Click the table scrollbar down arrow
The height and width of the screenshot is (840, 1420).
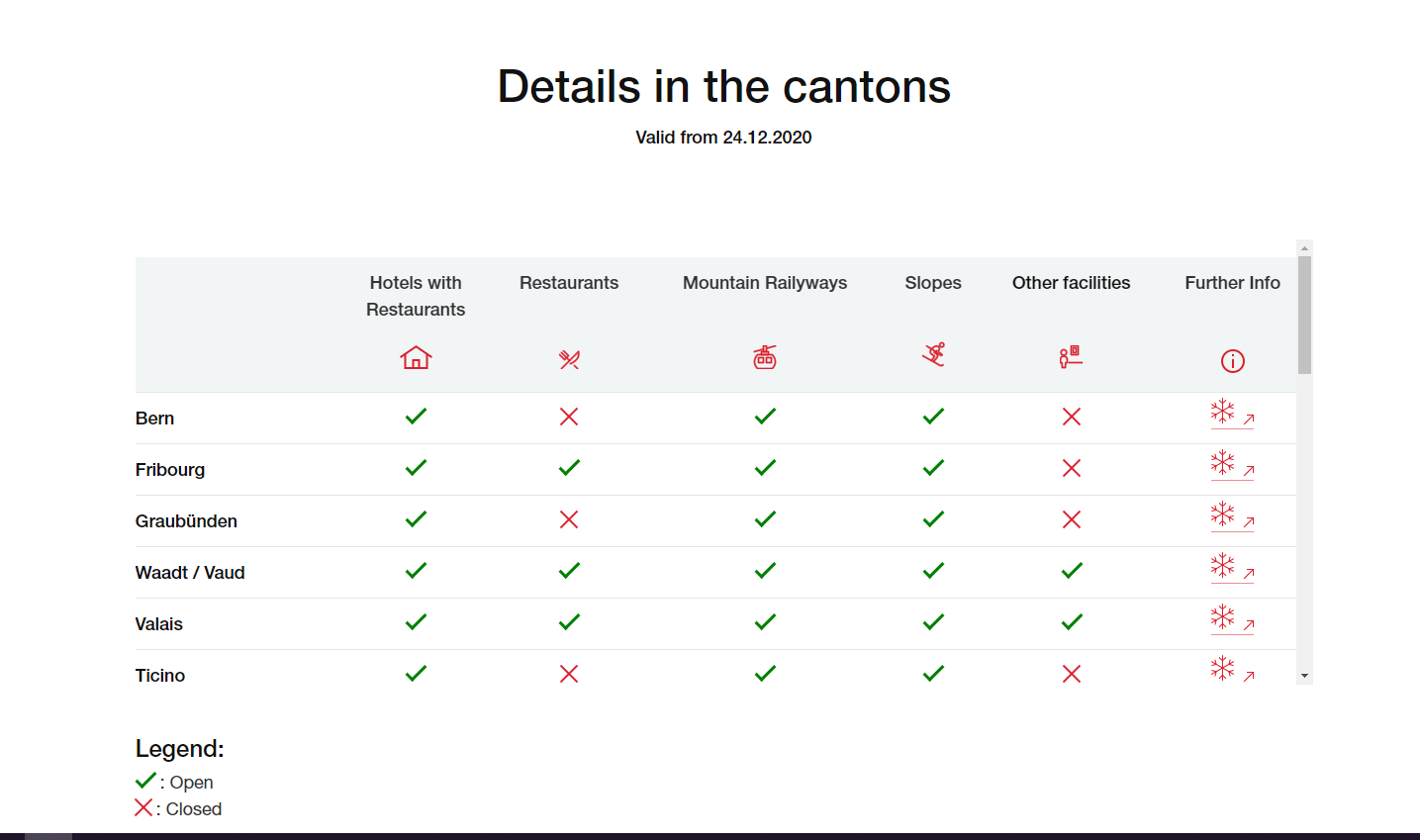click(x=1304, y=676)
